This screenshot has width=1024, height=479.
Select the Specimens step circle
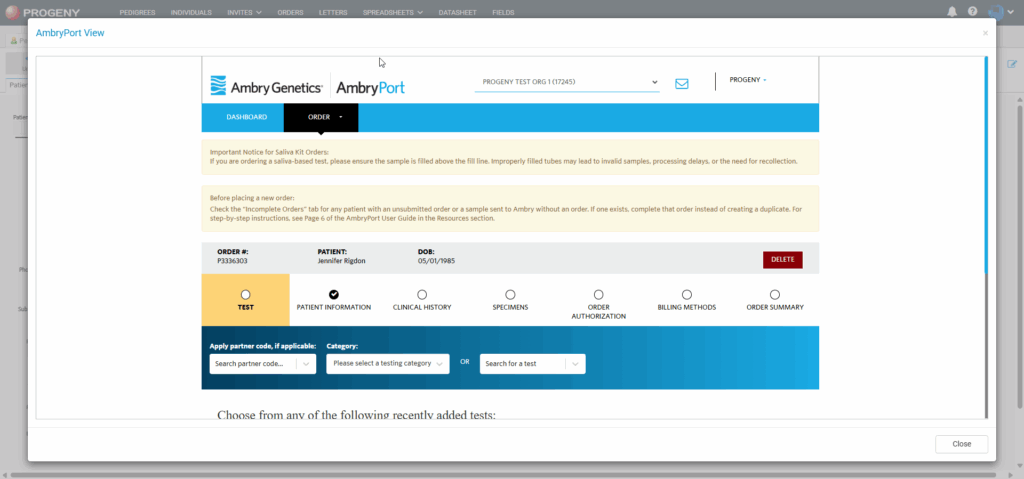click(x=510, y=294)
